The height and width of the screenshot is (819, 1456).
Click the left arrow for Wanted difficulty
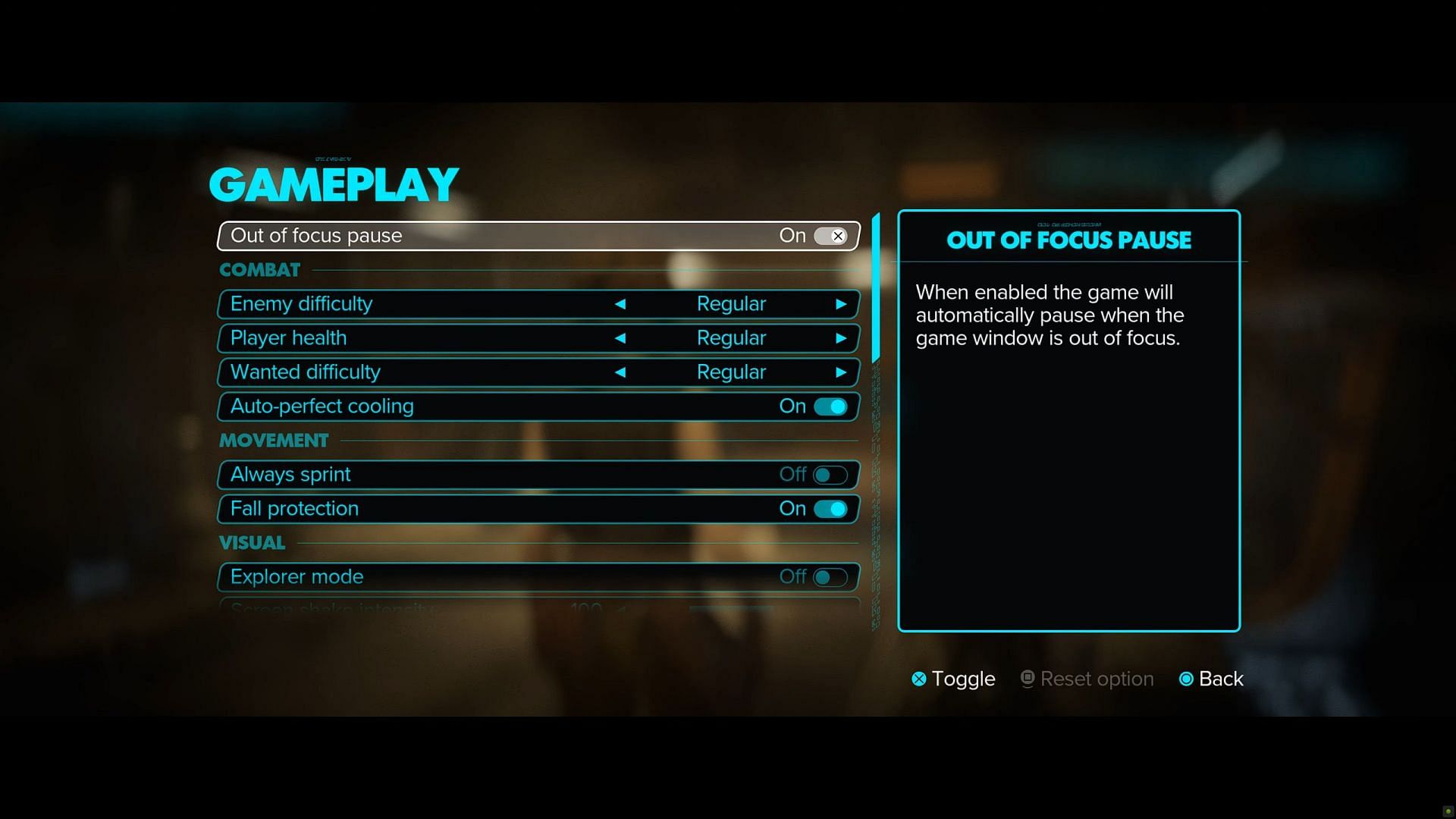[x=619, y=372]
